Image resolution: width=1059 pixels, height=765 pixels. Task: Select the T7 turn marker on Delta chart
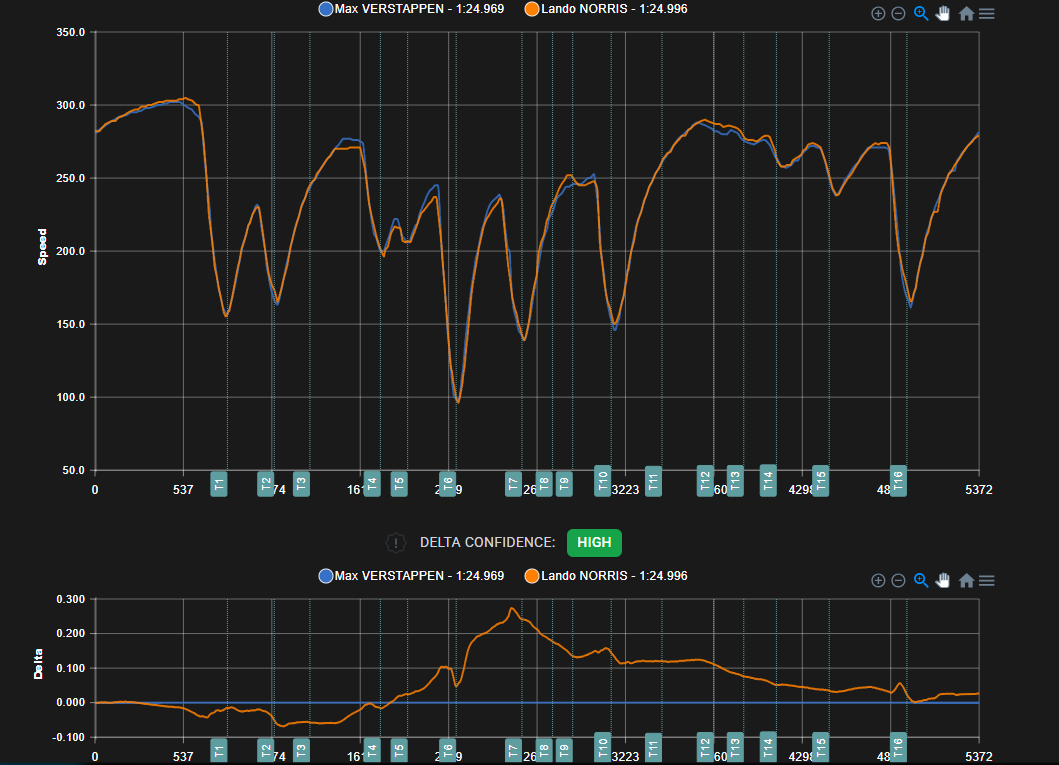tap(513, 750)
